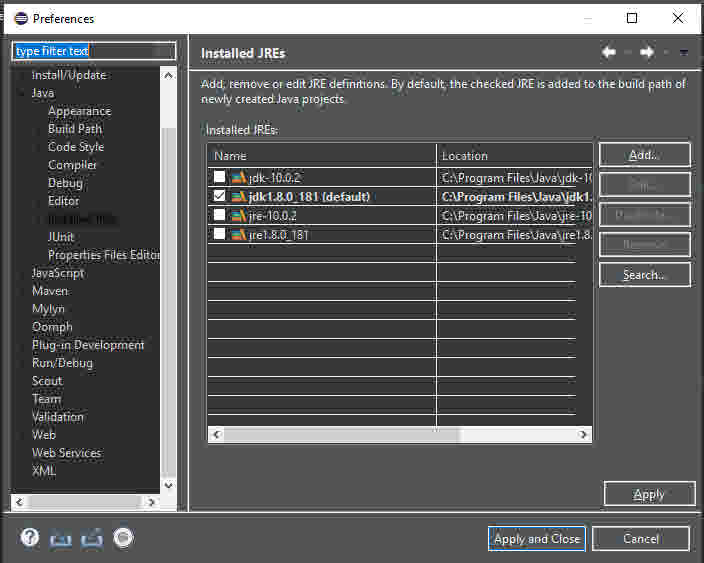Click the Name column header
The image size is (704, 563).
click(321, 156)
